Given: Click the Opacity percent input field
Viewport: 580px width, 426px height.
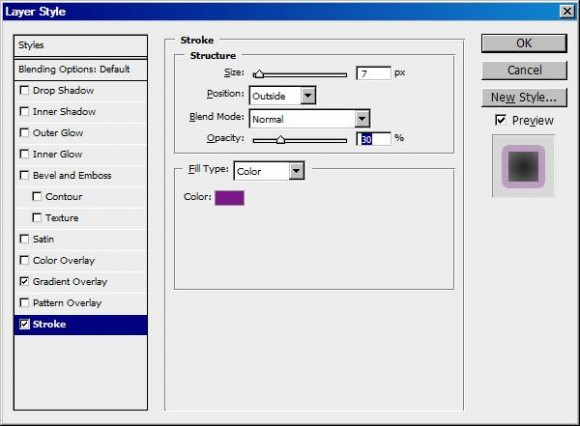Looking at the screenshot, I should pos(373,139).
